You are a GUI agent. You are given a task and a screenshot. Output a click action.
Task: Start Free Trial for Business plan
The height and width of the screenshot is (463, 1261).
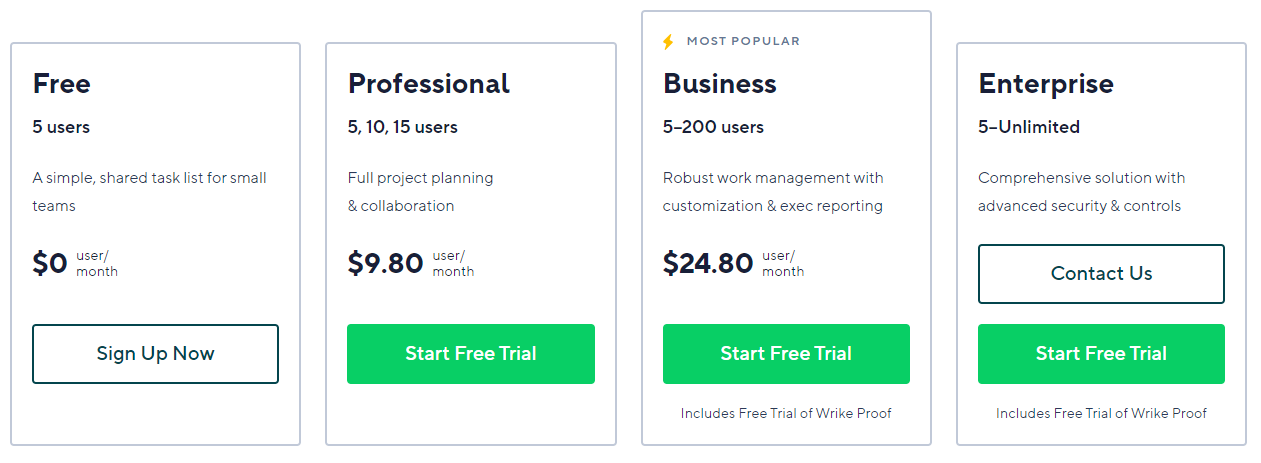click(786, 354)
